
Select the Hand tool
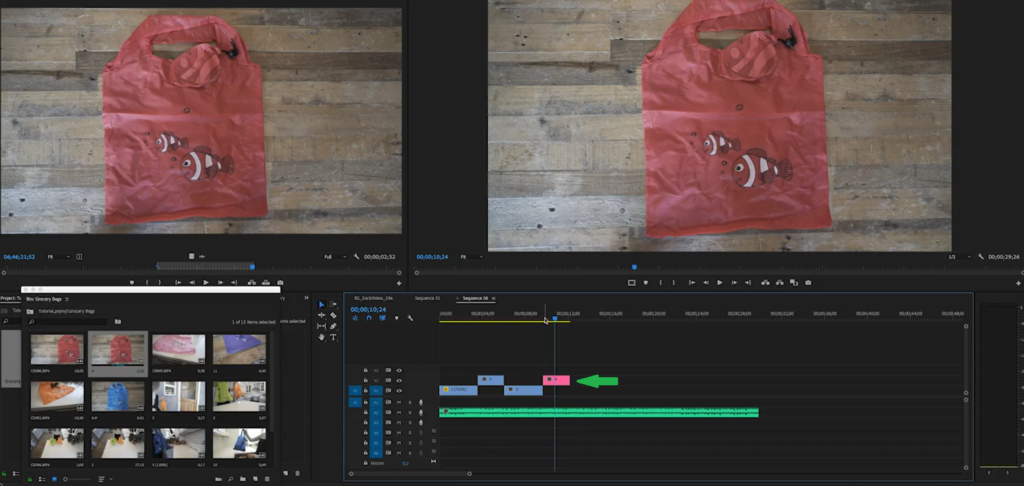pos(321,337)
